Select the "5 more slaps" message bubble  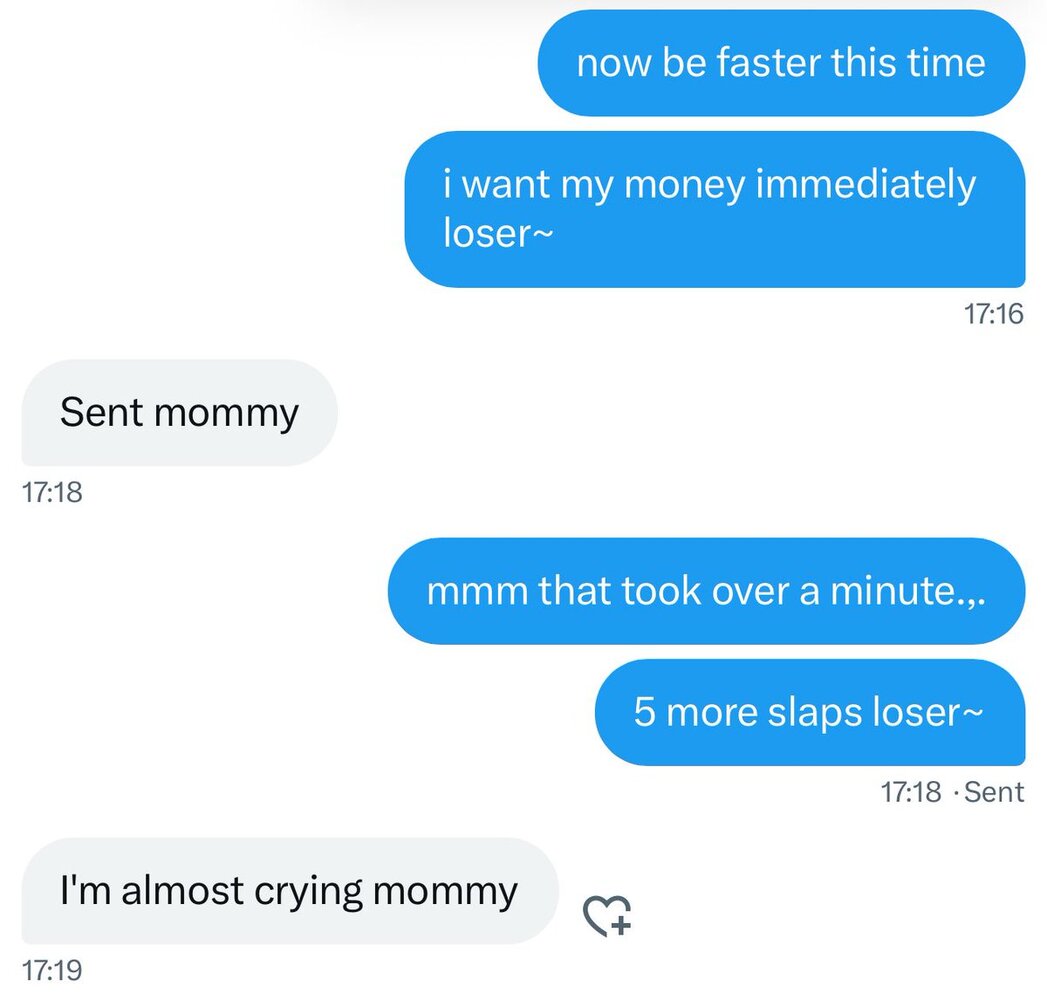809,713
